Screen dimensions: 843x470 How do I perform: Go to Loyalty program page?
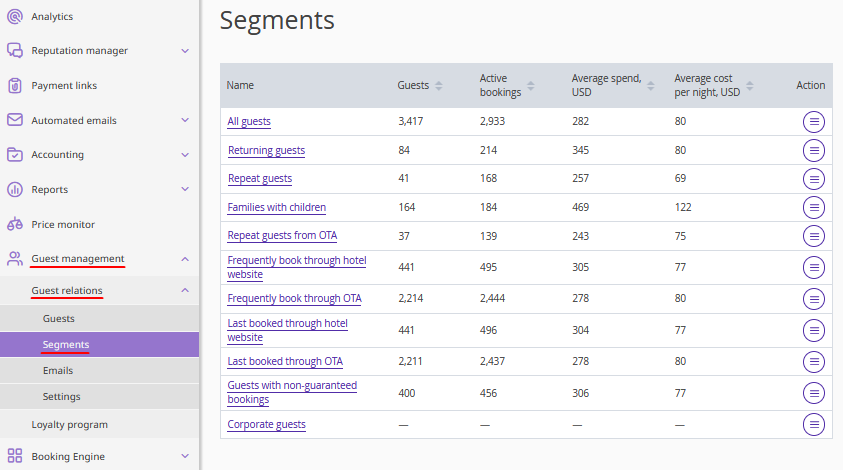pos(69,425)
